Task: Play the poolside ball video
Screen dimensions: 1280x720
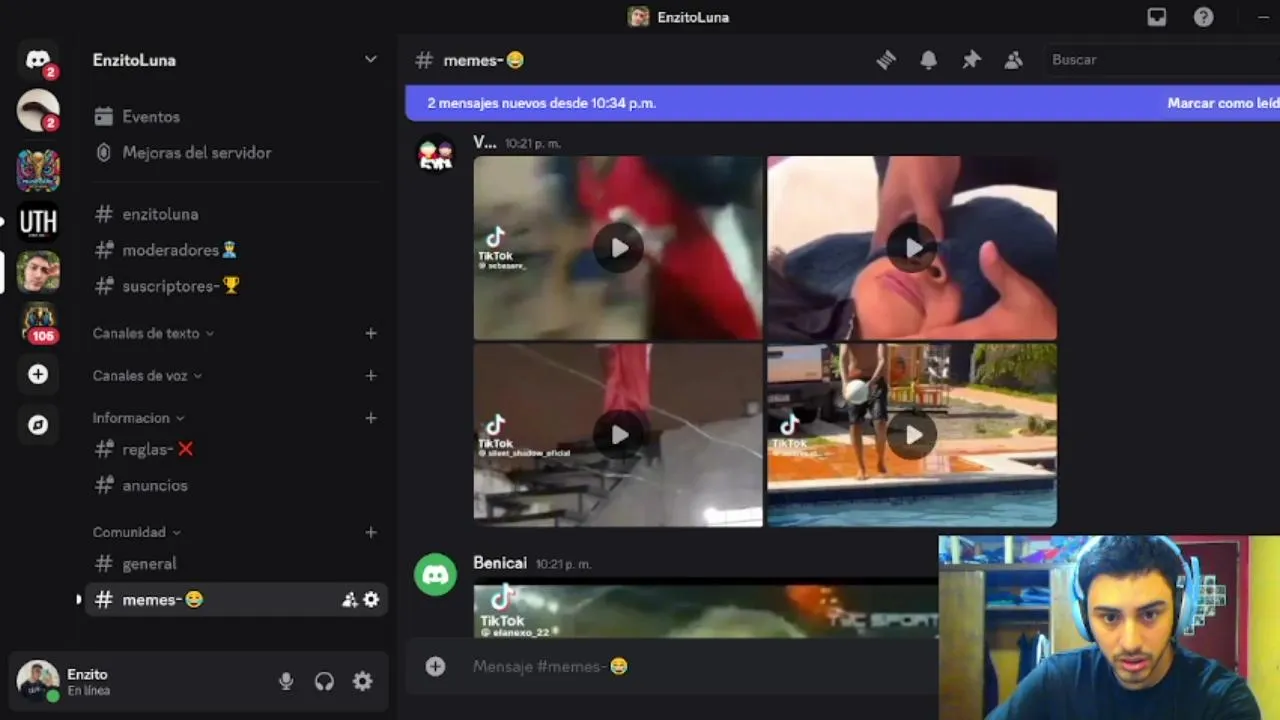Action: [x=912, y=435]
